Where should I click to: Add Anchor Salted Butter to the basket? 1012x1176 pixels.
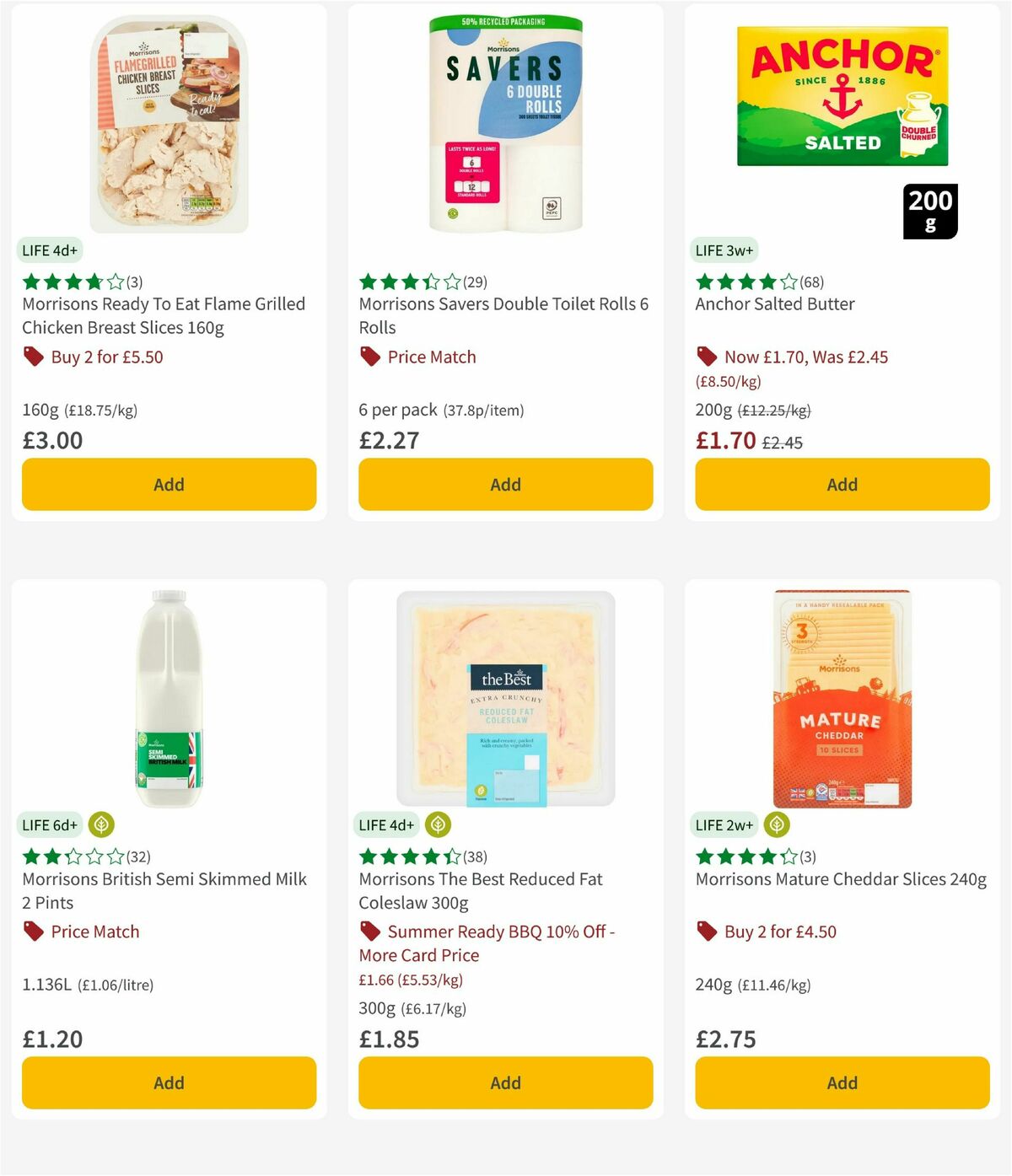(842, 484)
